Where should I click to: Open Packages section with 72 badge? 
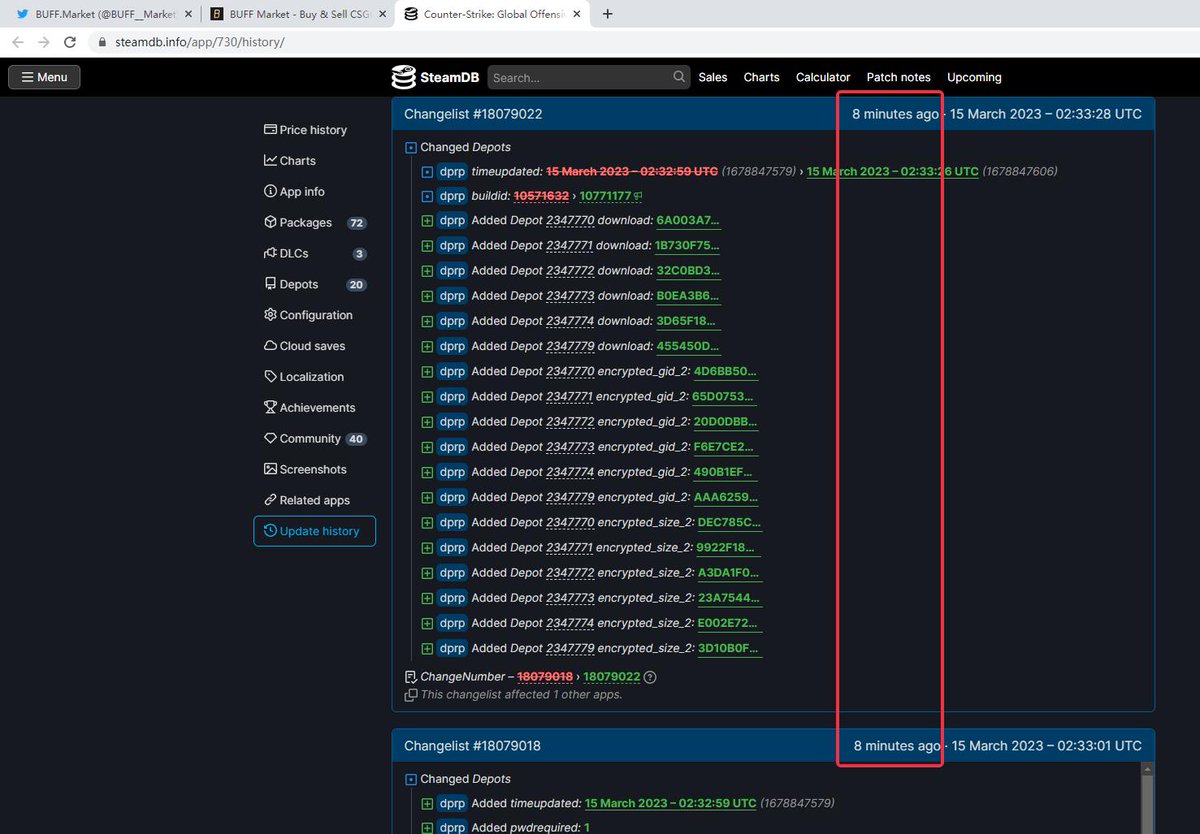[x=315, y=223]
